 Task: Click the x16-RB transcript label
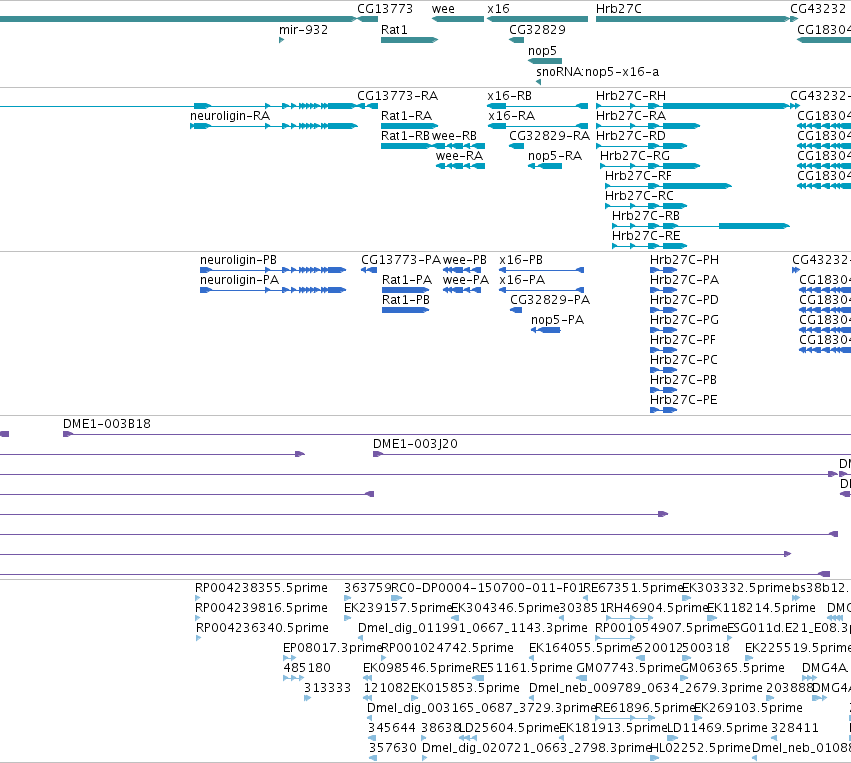pos(510,96)
